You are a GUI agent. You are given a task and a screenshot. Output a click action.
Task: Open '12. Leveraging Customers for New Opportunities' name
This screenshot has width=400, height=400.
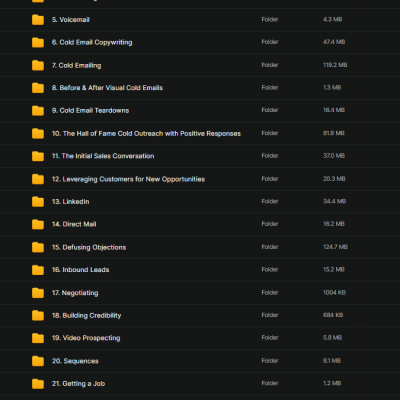128,179
